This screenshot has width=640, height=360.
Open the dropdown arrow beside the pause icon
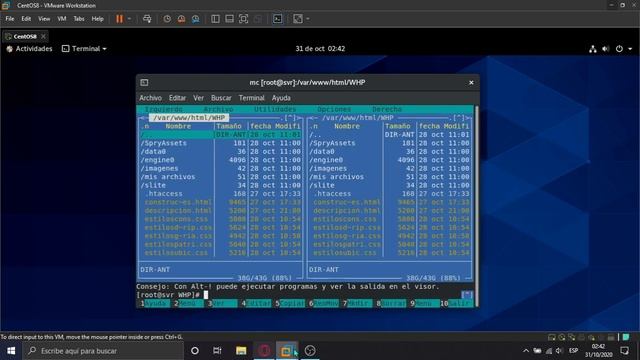pyautogui.click(x=129, y=19)
